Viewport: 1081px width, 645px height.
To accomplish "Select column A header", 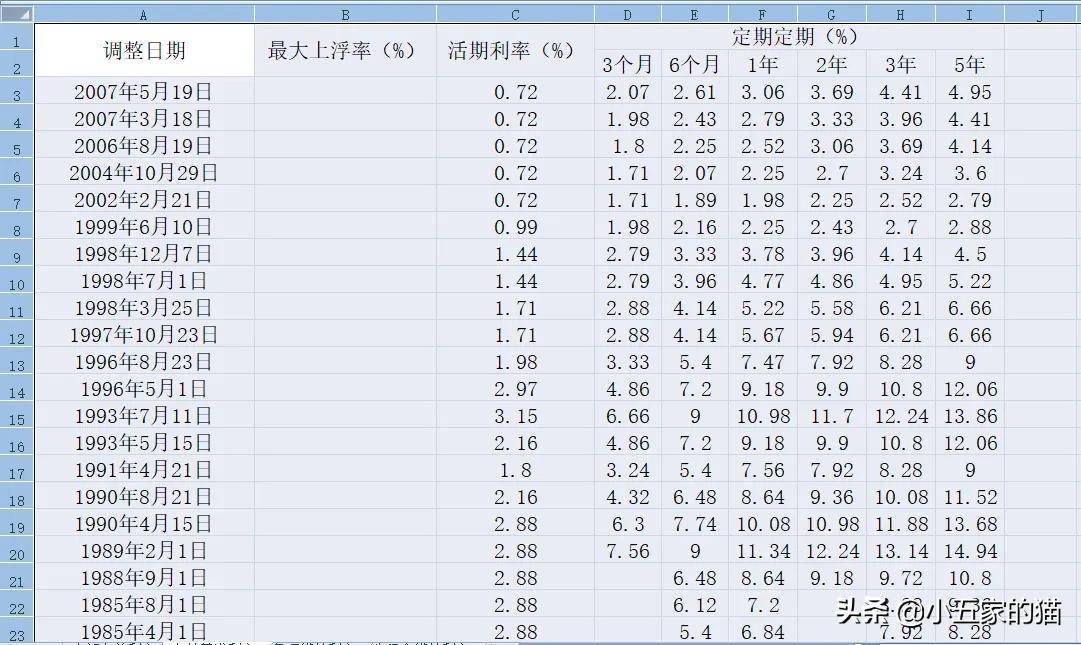I will [144, 14].
